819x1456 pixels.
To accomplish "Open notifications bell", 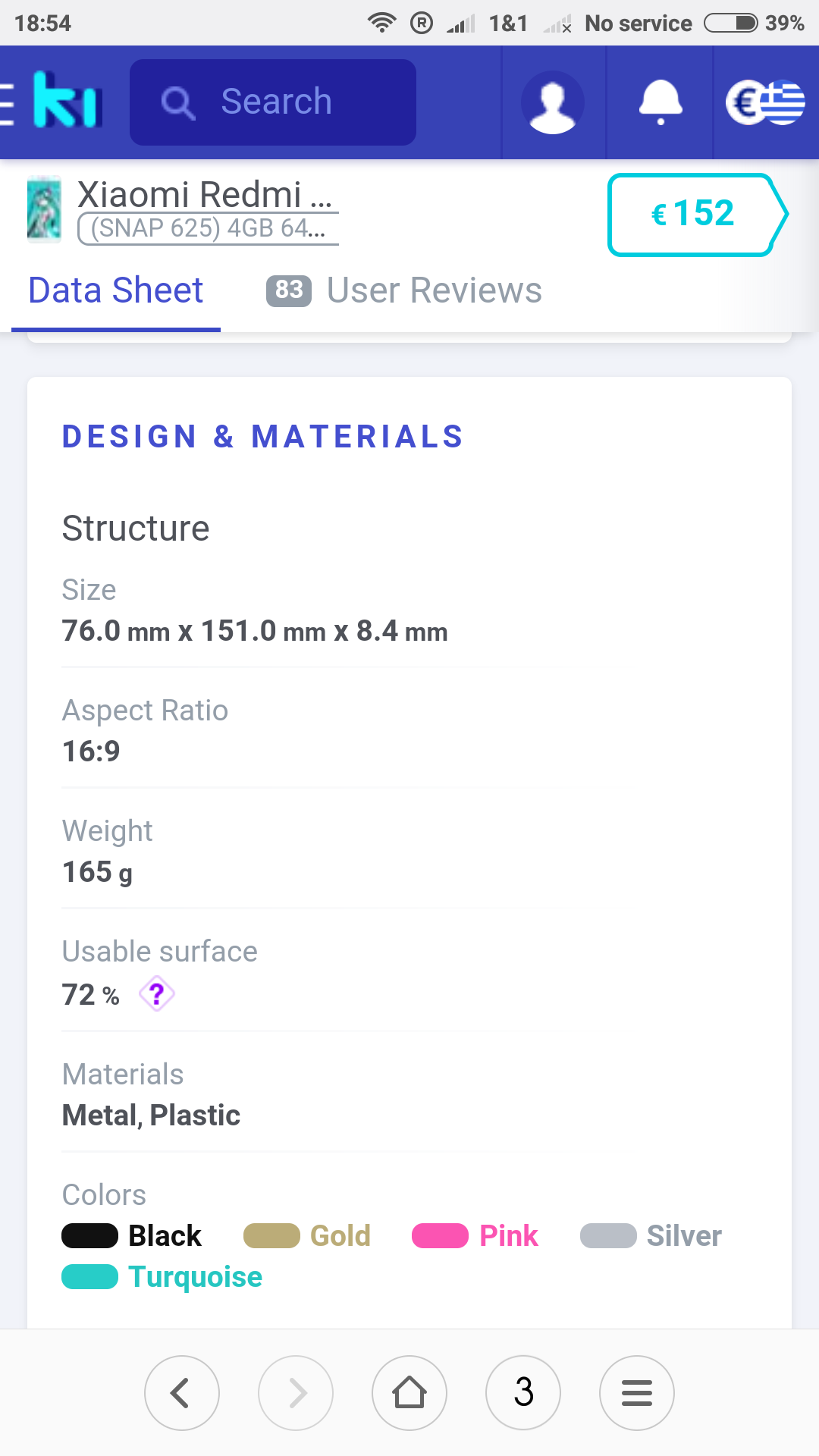I will 661,102.
